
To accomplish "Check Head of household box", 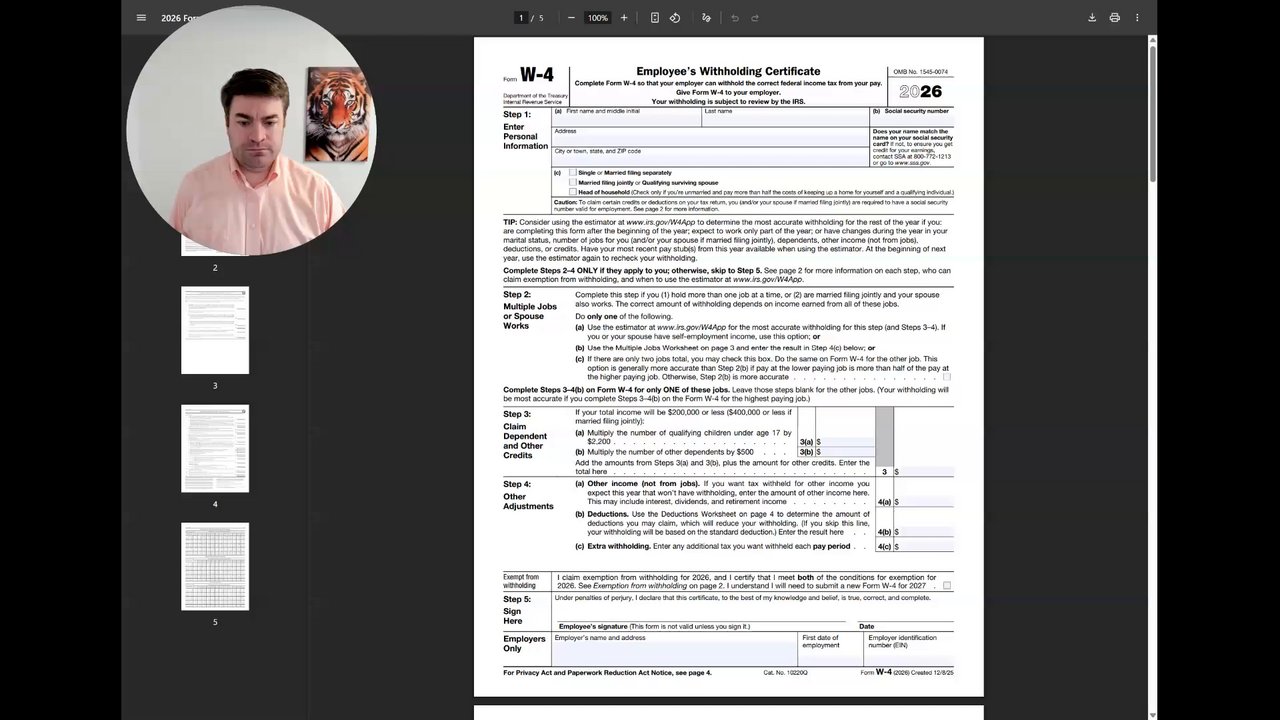I will [x=573, y=192].
